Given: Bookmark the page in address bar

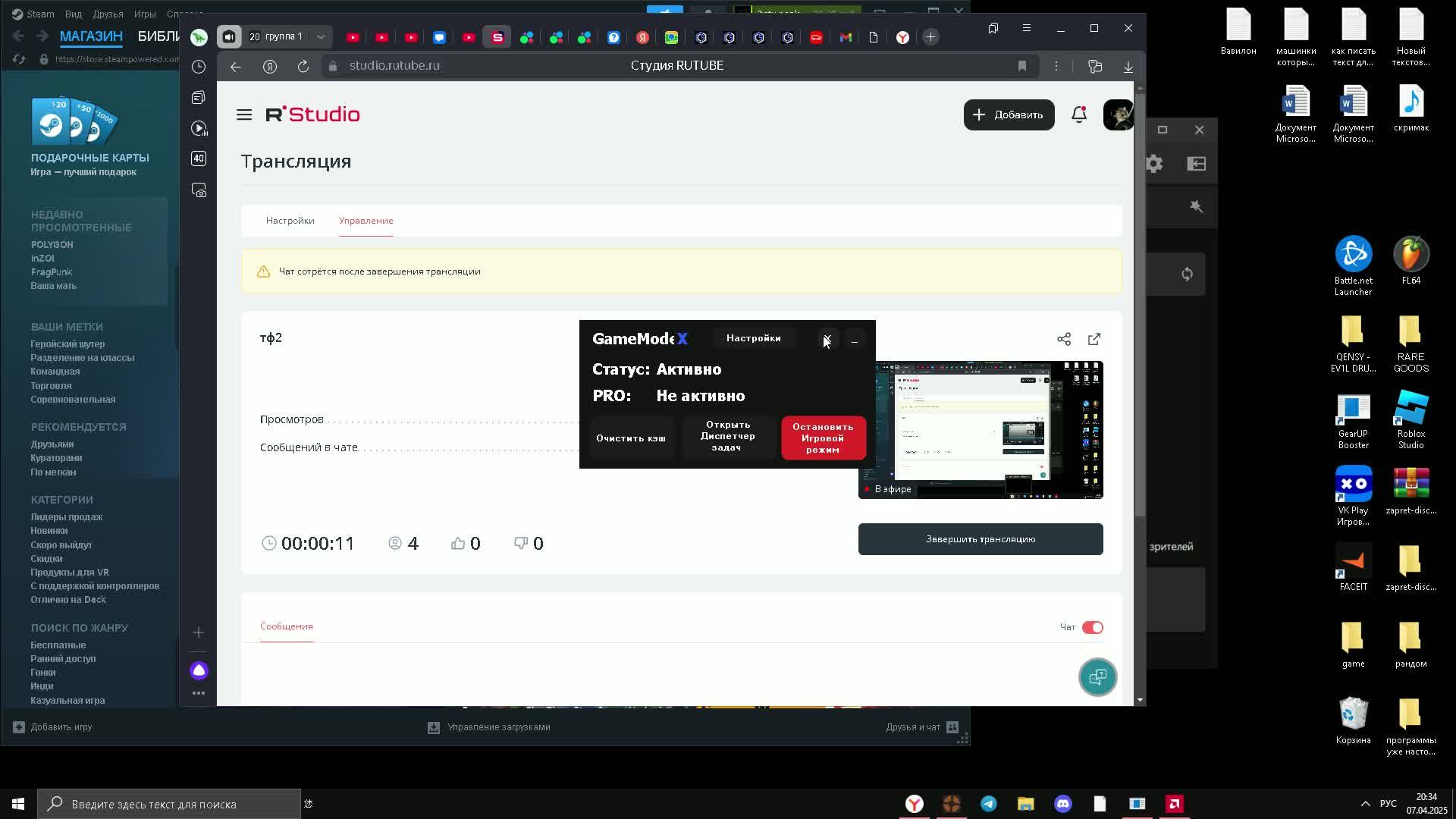Looking at the screenshot, I should point(1021,66).
